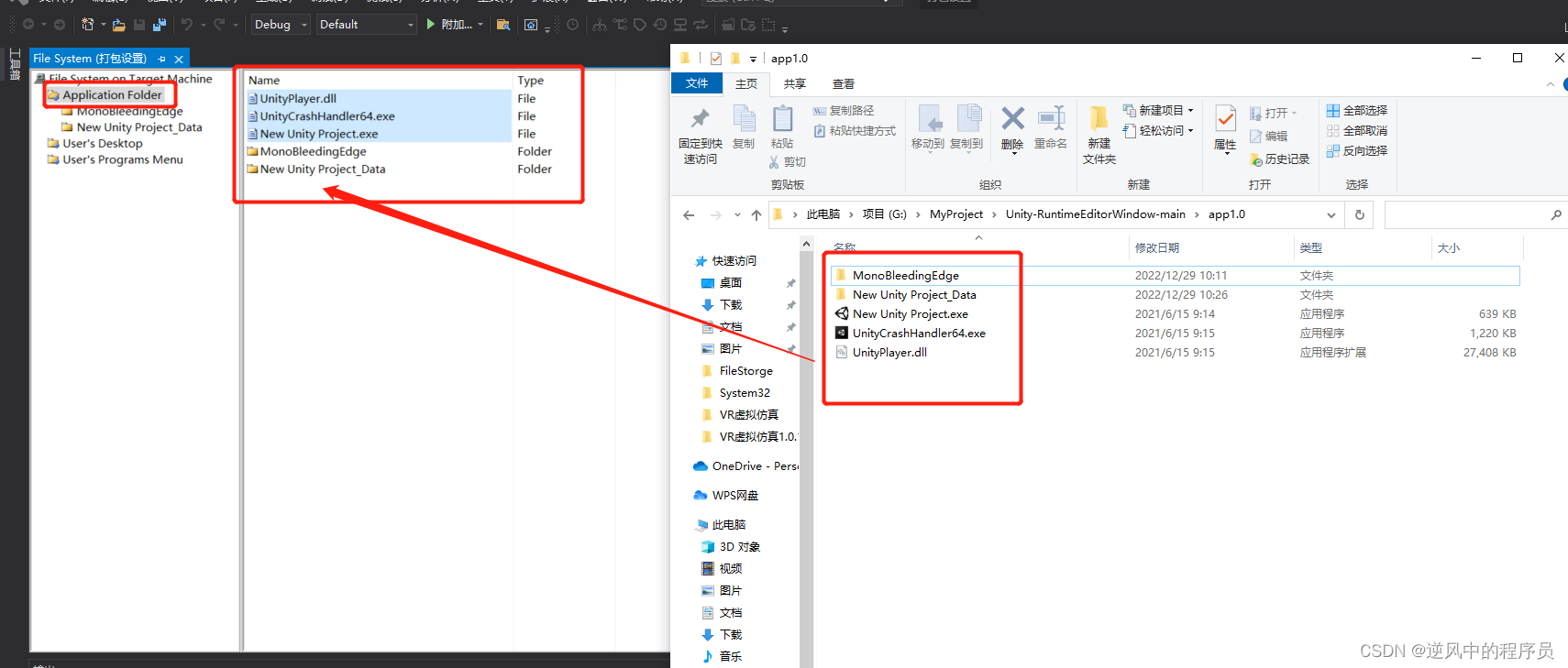
Task: Click the open file icon in Visual Studio toolbar
Action: (x=119, y=25)
